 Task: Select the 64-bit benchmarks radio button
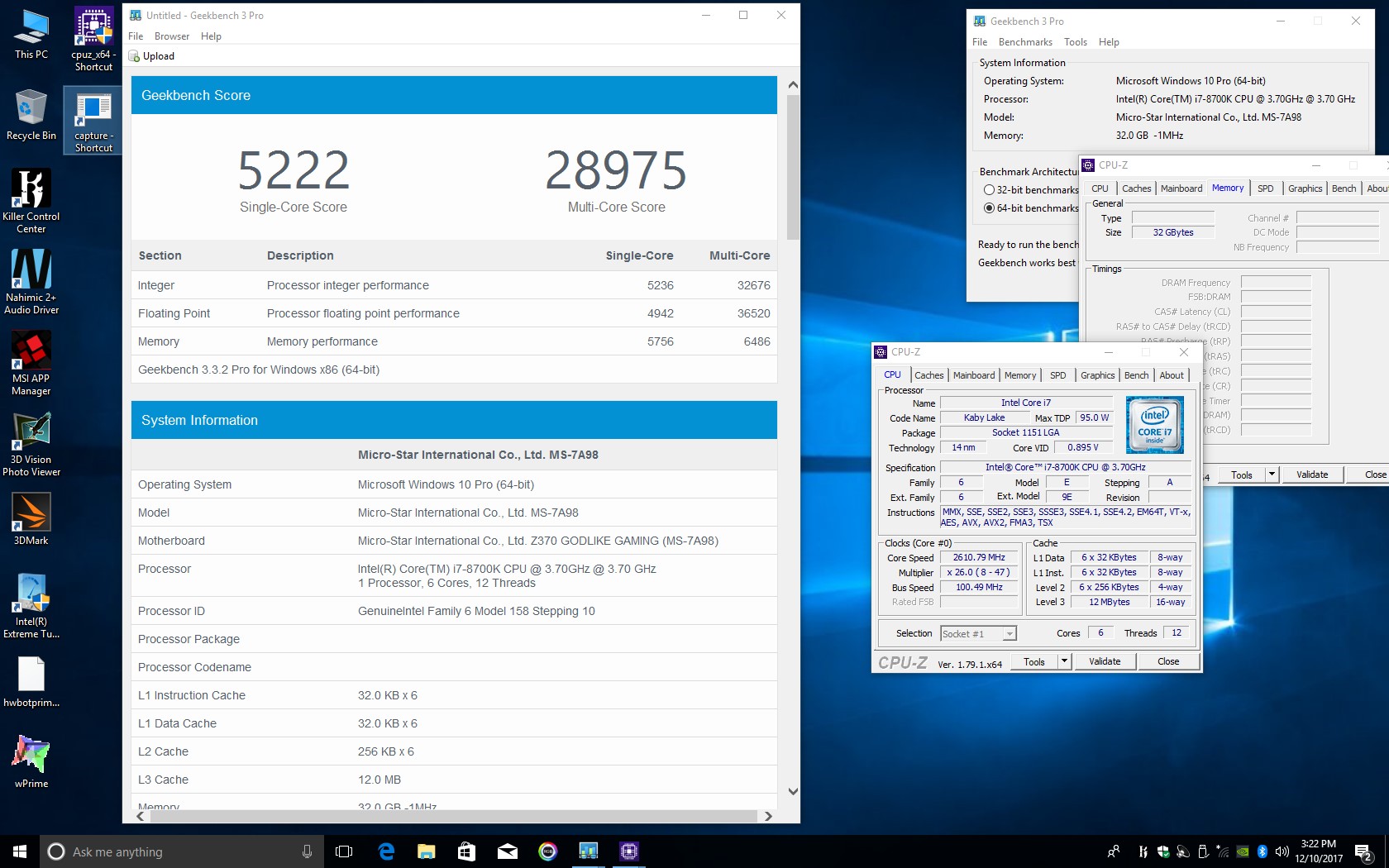(989, 208)
